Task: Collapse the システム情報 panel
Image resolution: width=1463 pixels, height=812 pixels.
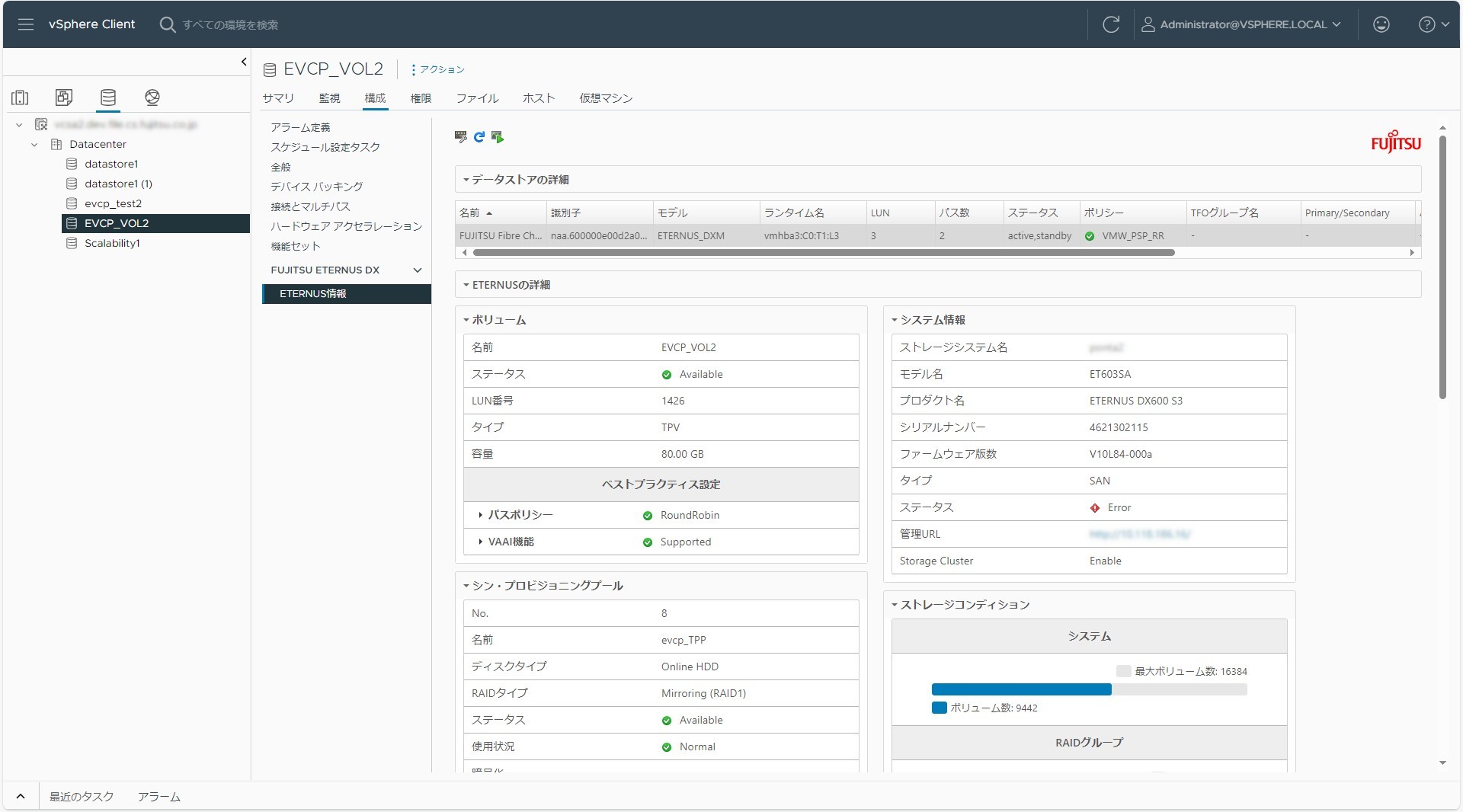Action: tap(895, 320)
